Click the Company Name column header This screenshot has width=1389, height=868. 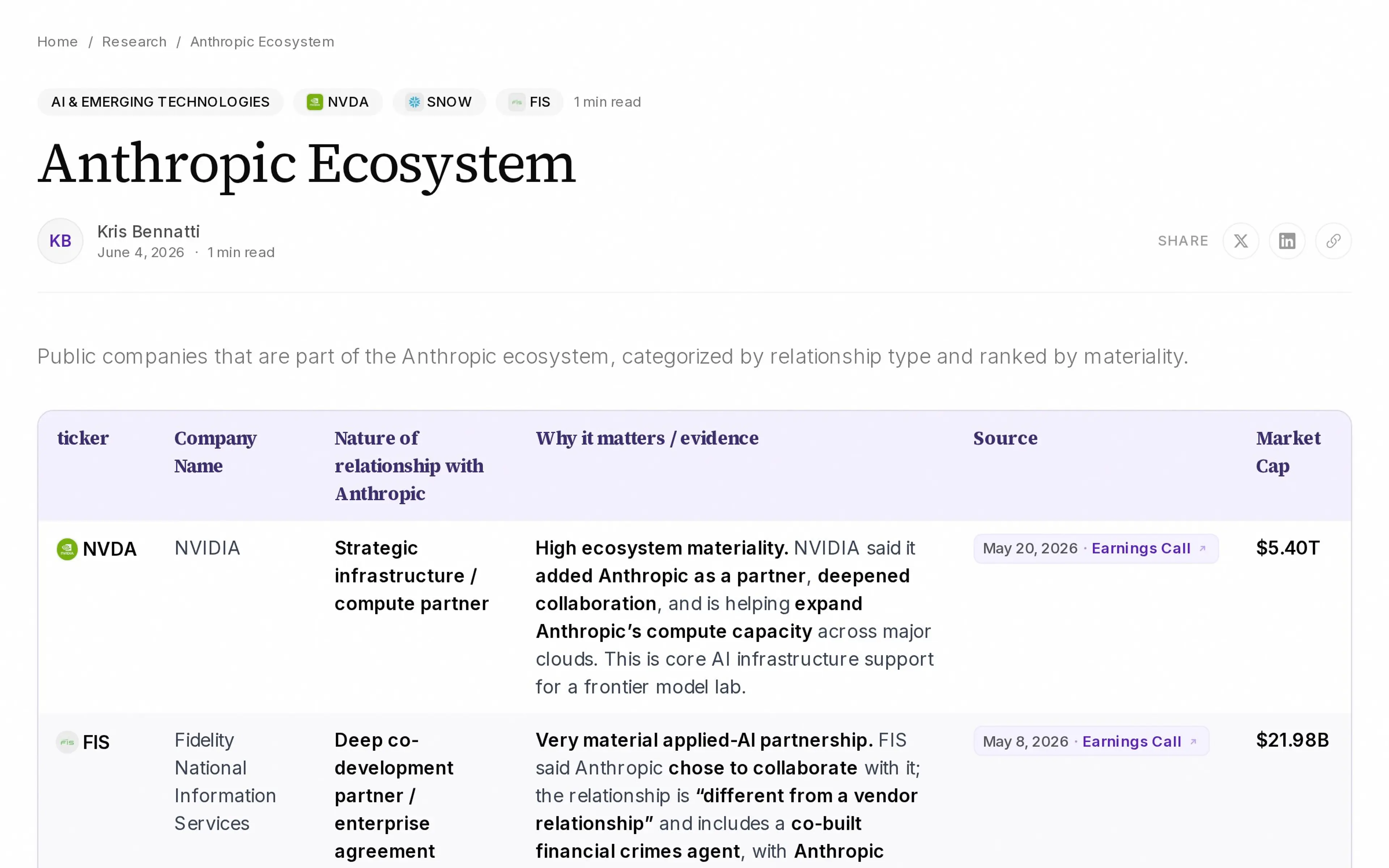click(215, 452)
